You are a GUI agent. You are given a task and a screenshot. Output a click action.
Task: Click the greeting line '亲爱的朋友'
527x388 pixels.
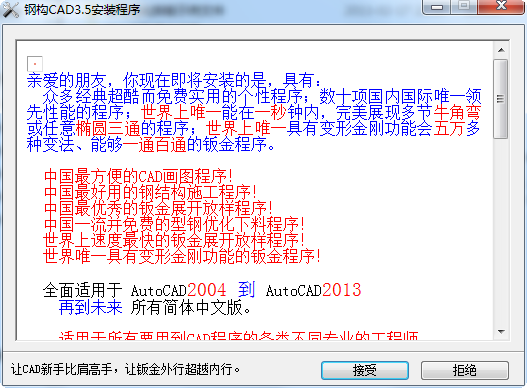(67, 81)
